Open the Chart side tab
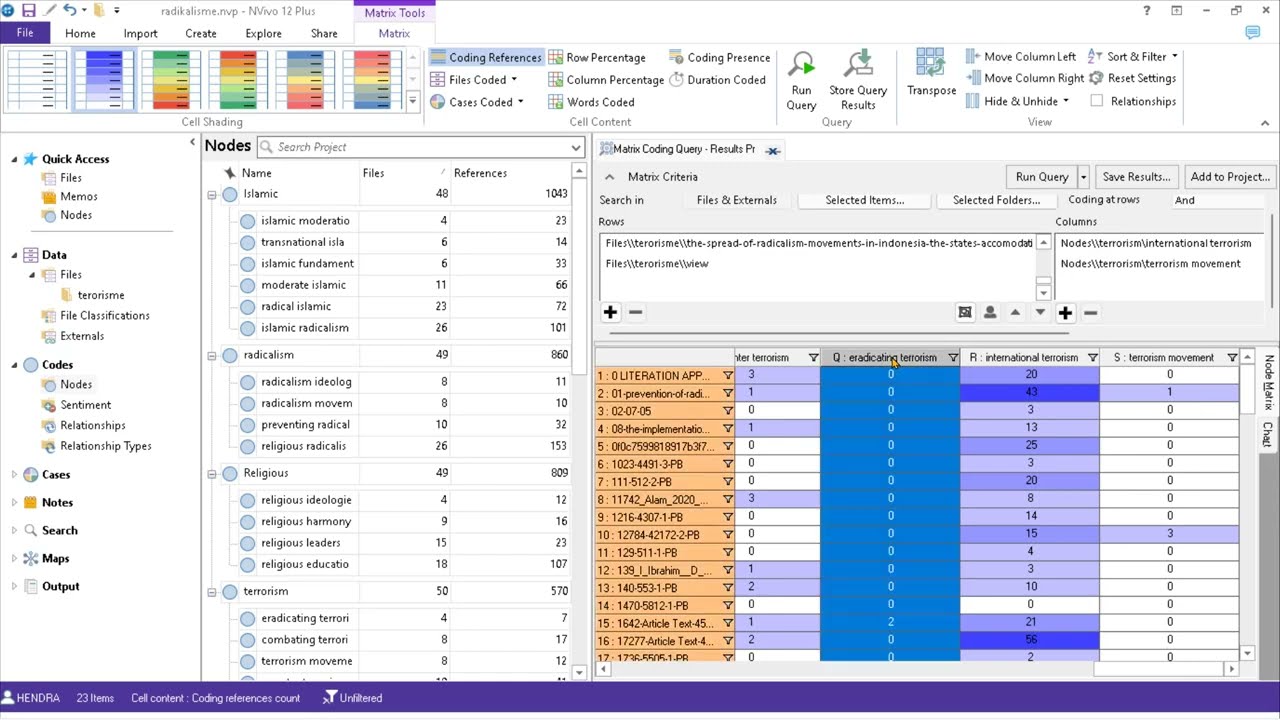 (x=1267, y=434)
